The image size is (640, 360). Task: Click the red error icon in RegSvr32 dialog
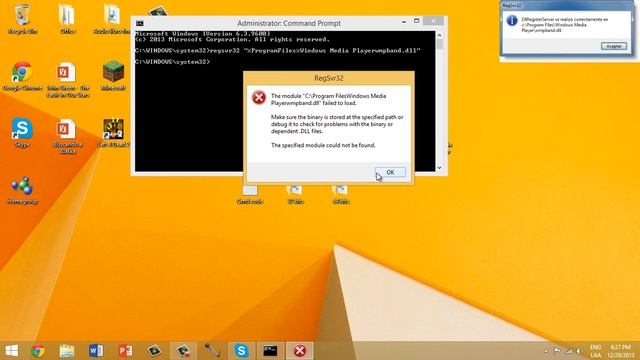point(259,98)
